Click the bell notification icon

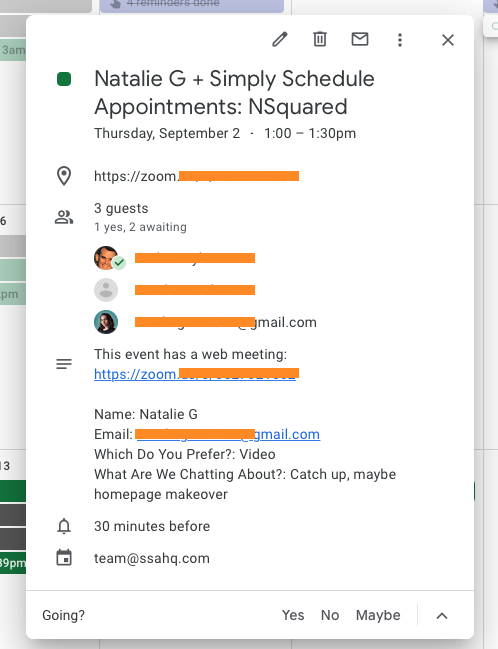click(64, 526)
